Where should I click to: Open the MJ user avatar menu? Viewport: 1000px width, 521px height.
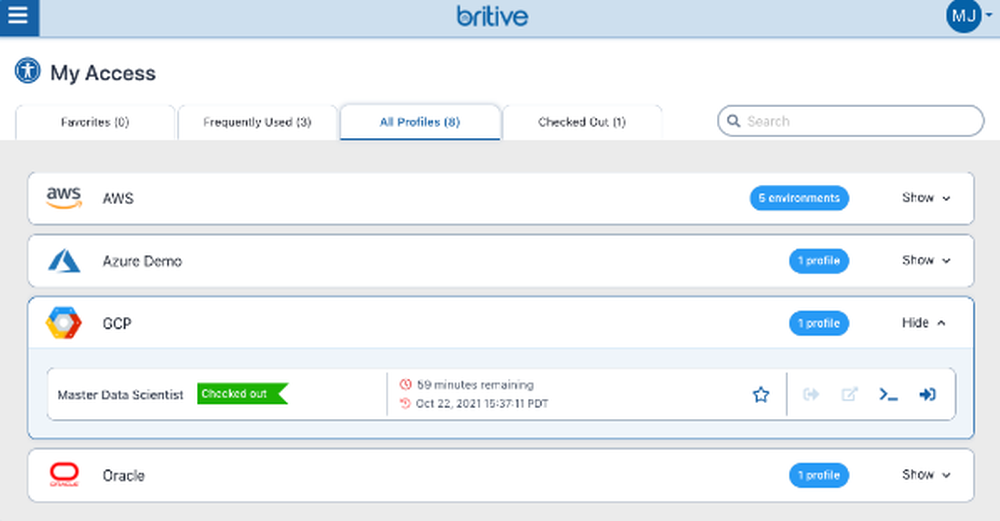[x=964, y=15]
